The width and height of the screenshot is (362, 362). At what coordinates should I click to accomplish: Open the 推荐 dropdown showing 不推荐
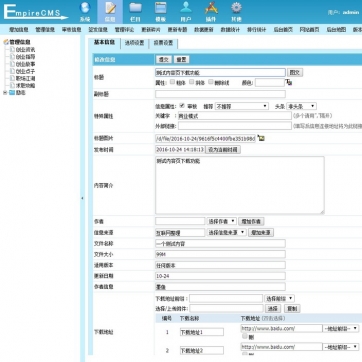point(242,106)
